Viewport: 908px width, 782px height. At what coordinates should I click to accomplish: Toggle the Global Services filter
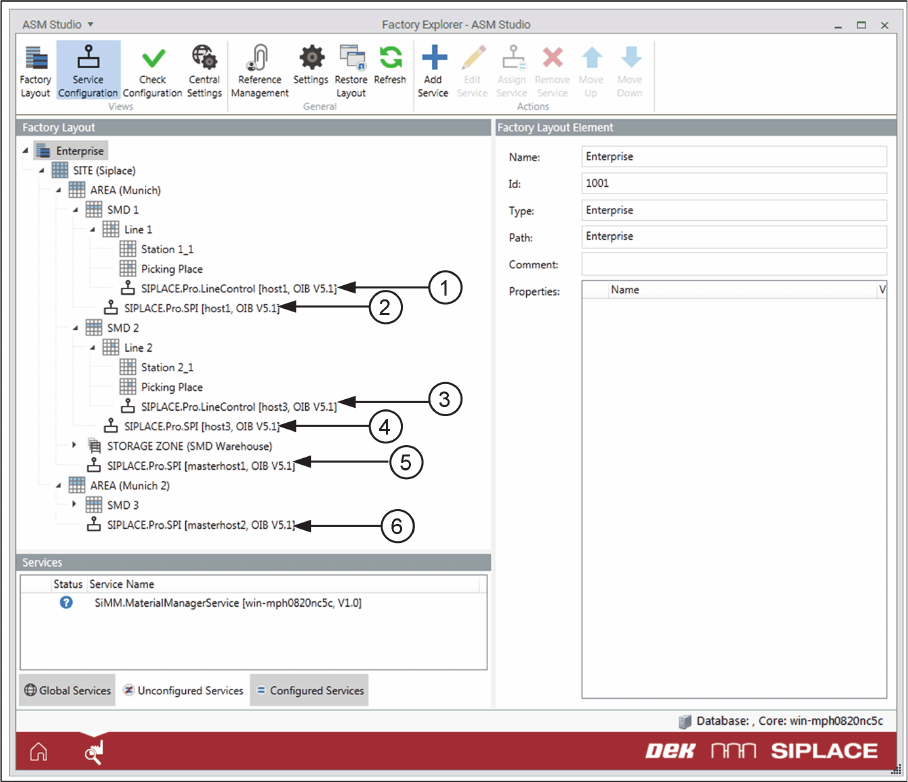(x=67, y=690)
